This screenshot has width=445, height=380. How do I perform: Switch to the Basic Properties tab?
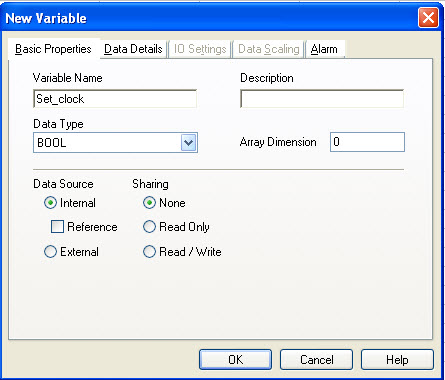pos(53,49)
